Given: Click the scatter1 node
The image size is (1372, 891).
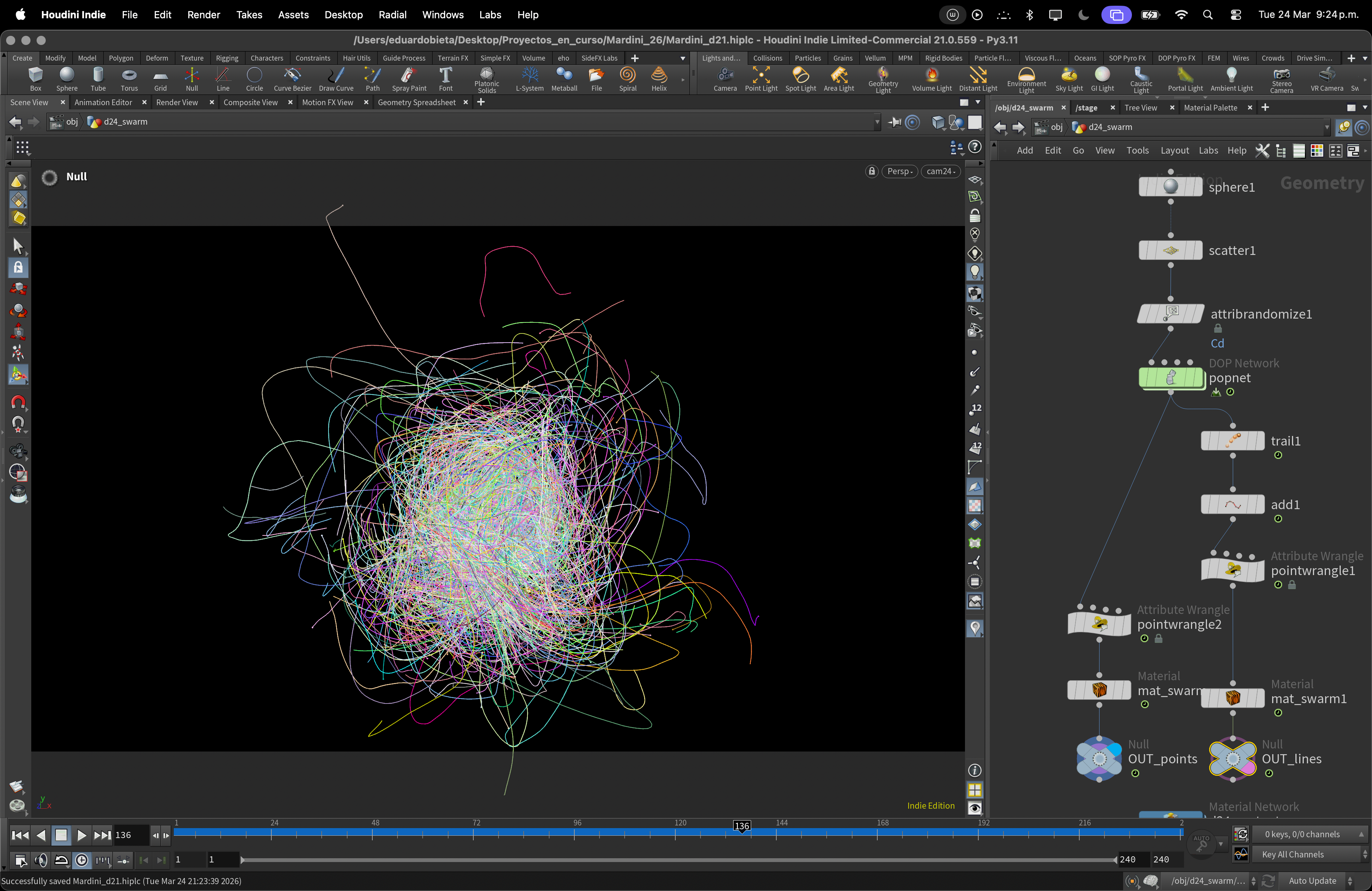Looking at the screenshot, I should coord(1170,251).
